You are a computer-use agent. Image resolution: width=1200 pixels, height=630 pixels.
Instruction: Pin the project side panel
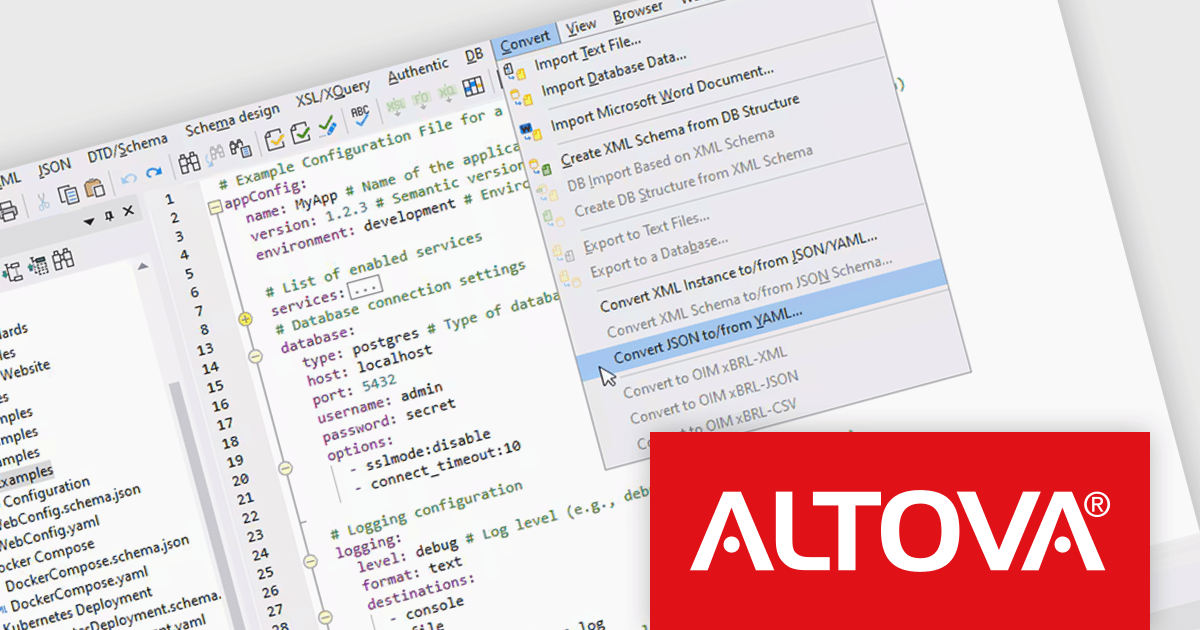110,215
